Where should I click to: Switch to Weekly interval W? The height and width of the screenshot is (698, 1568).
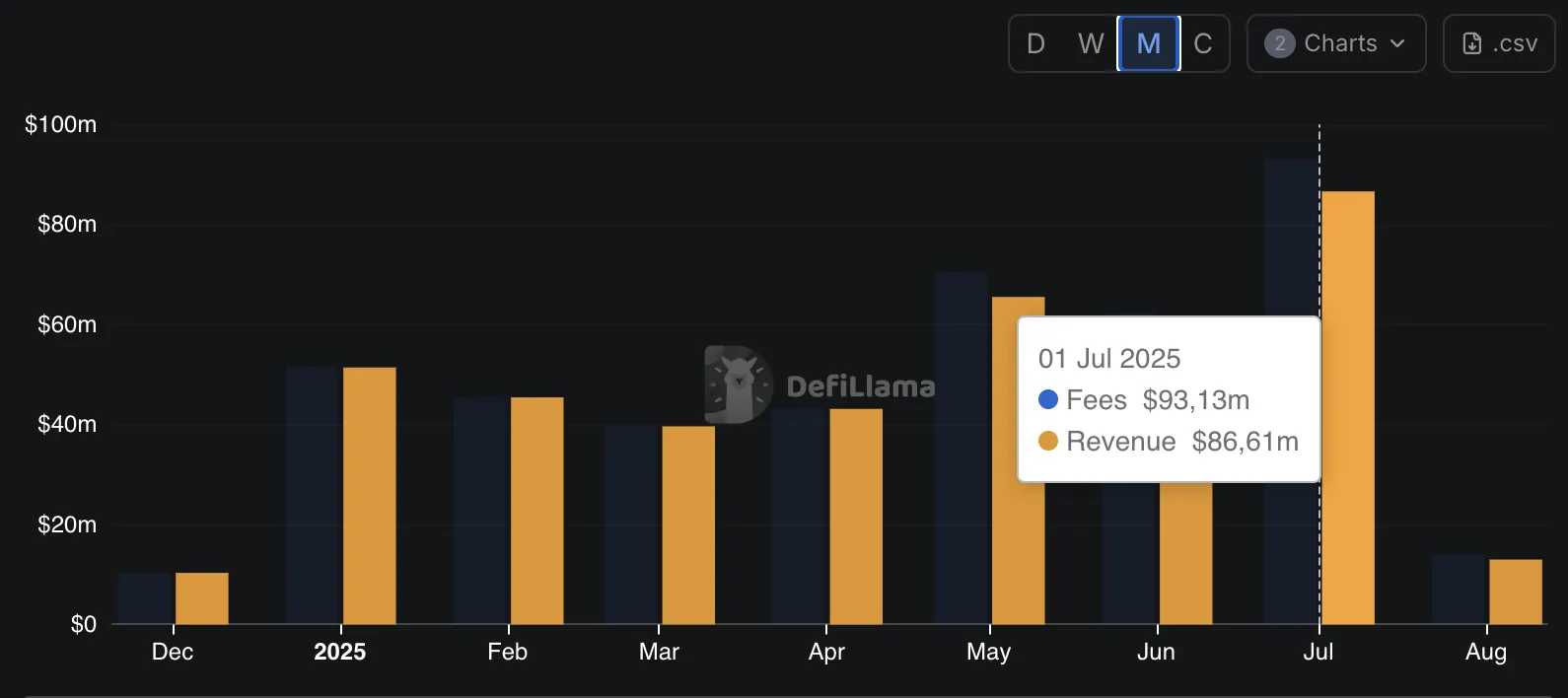1091,43
